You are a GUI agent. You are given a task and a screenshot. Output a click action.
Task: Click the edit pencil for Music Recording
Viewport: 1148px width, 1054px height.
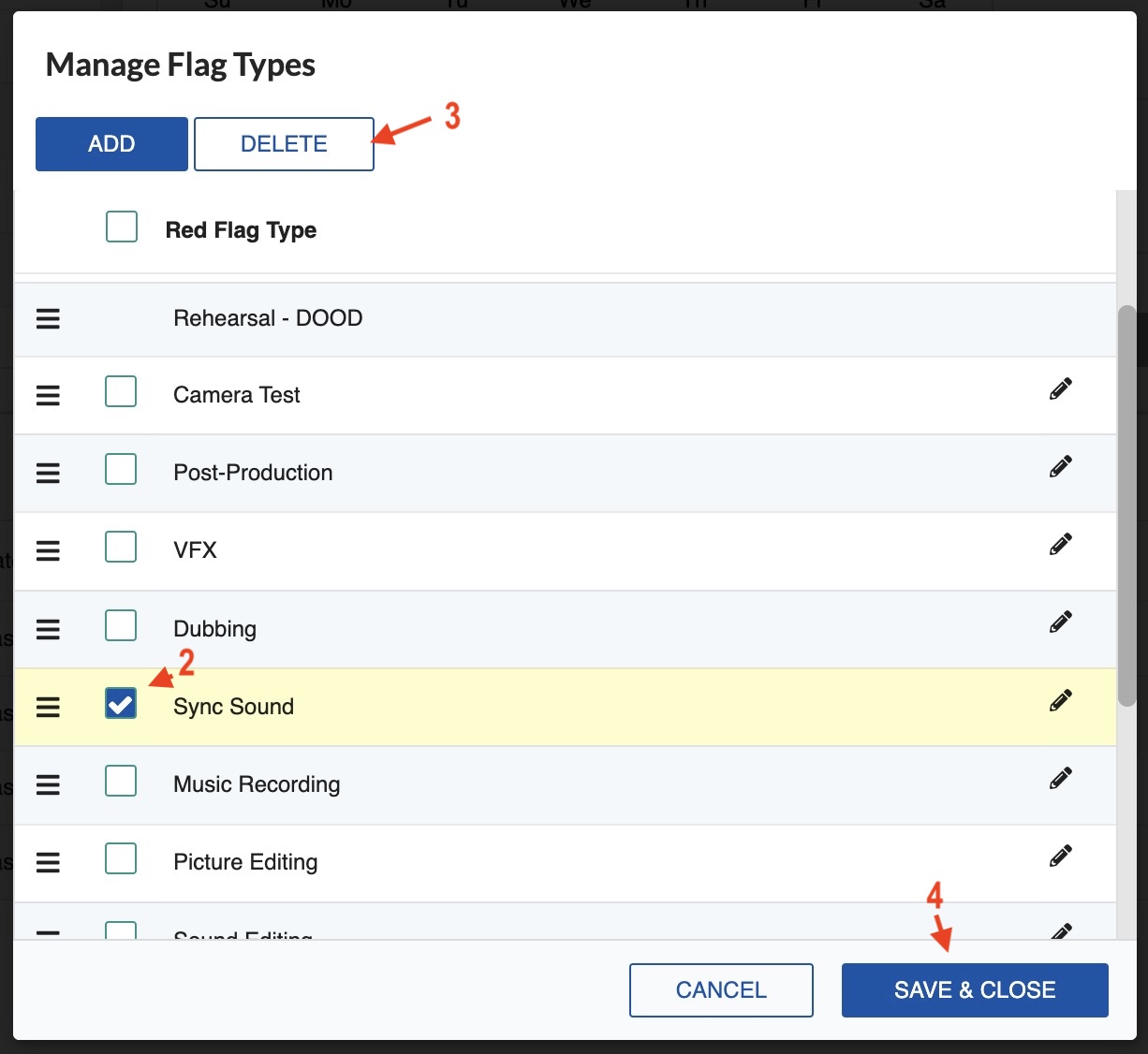tap(1060, 779)
